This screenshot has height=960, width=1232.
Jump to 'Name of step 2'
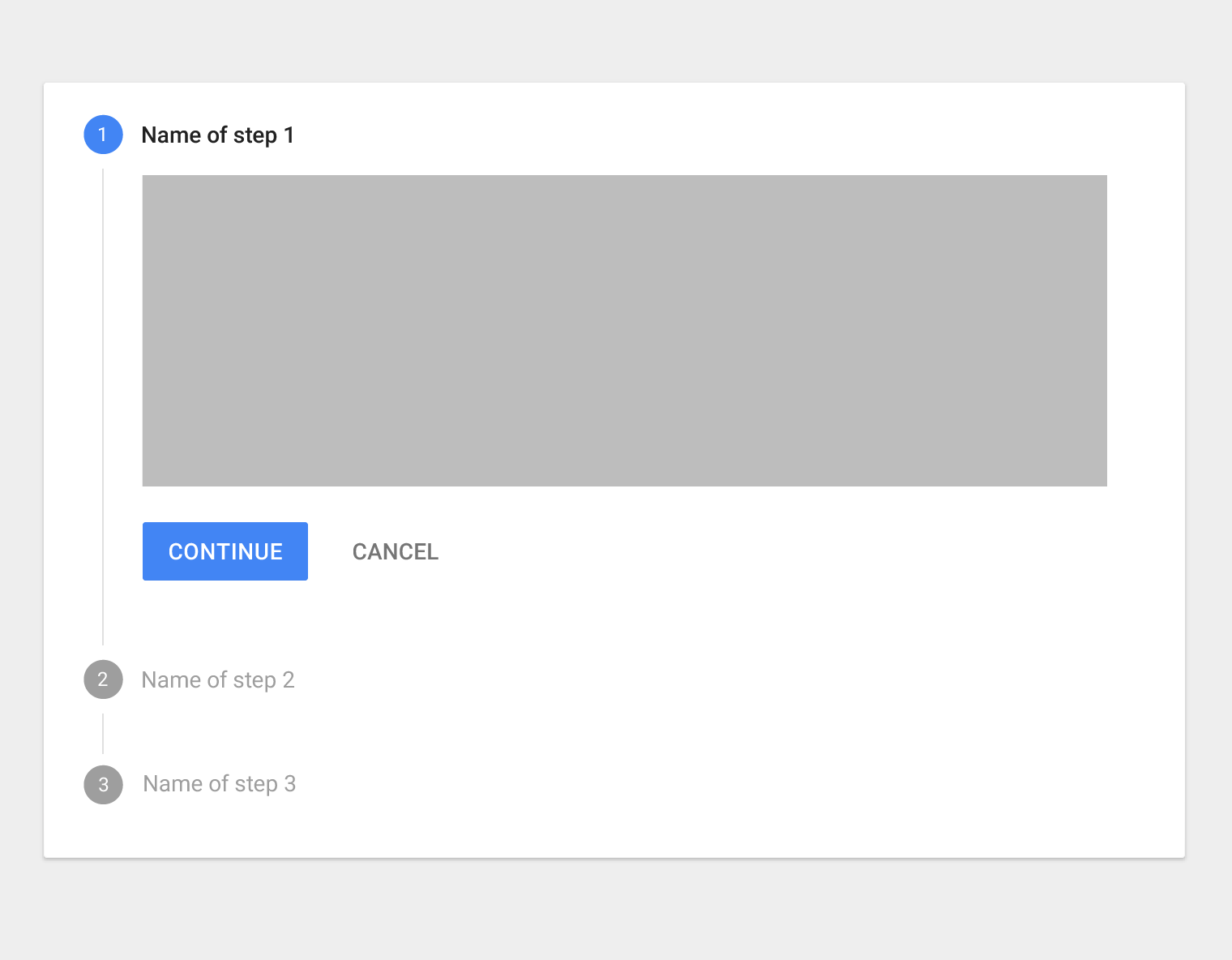click(x=217, y=680)
